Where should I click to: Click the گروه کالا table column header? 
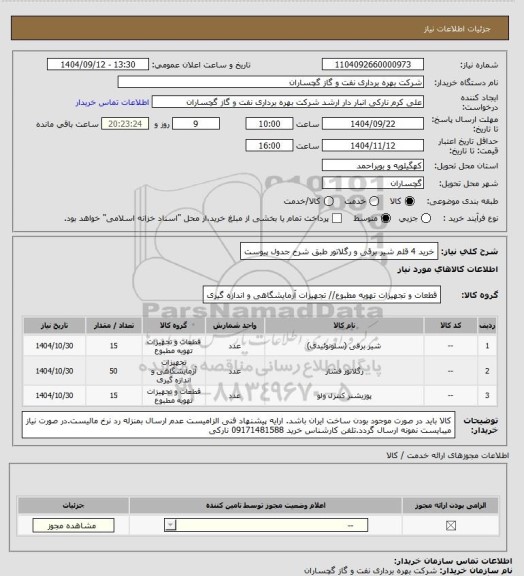pos(173,325)
